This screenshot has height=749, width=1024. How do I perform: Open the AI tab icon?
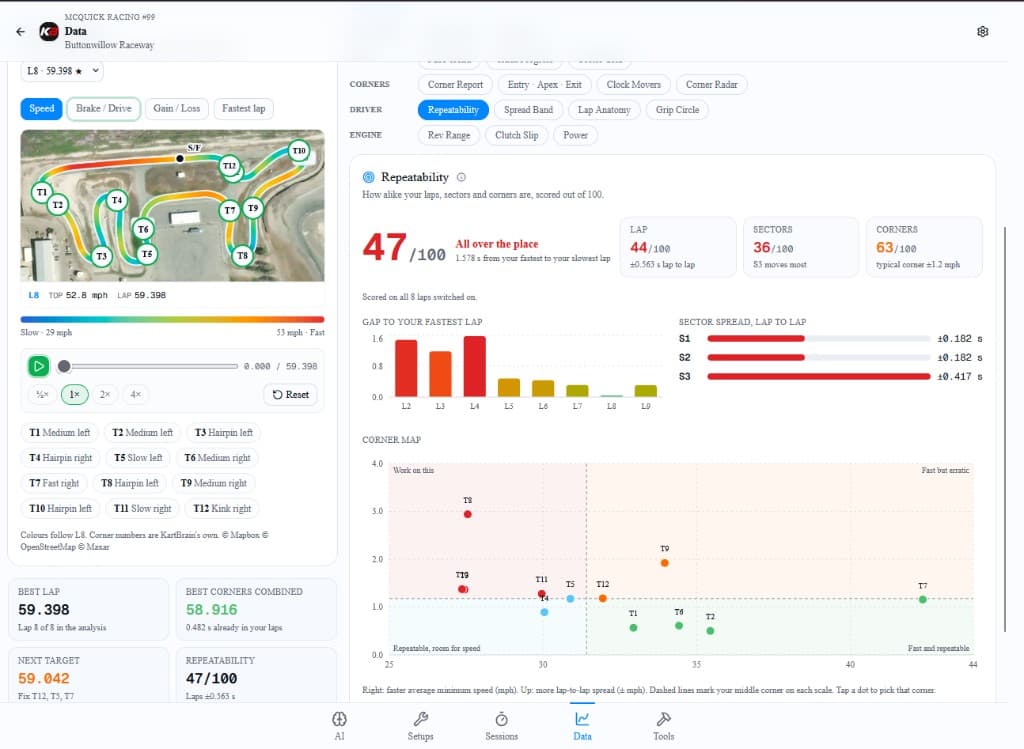tap(339, 719)
